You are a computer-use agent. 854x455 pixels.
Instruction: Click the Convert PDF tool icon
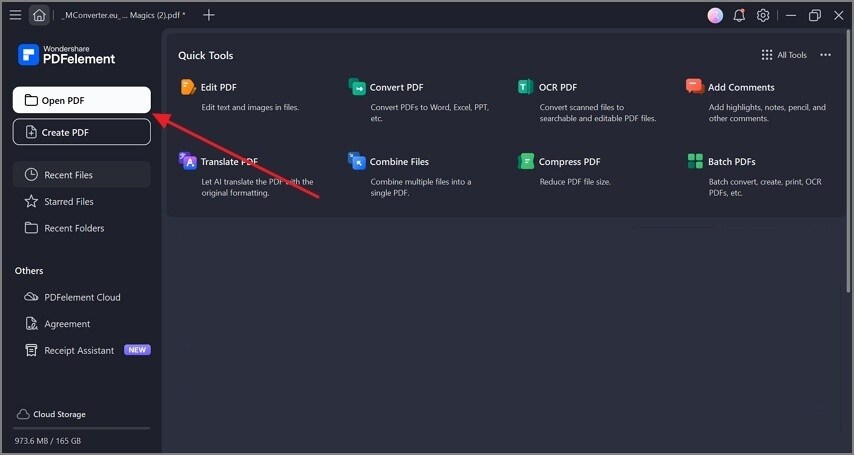click(357, 87)
